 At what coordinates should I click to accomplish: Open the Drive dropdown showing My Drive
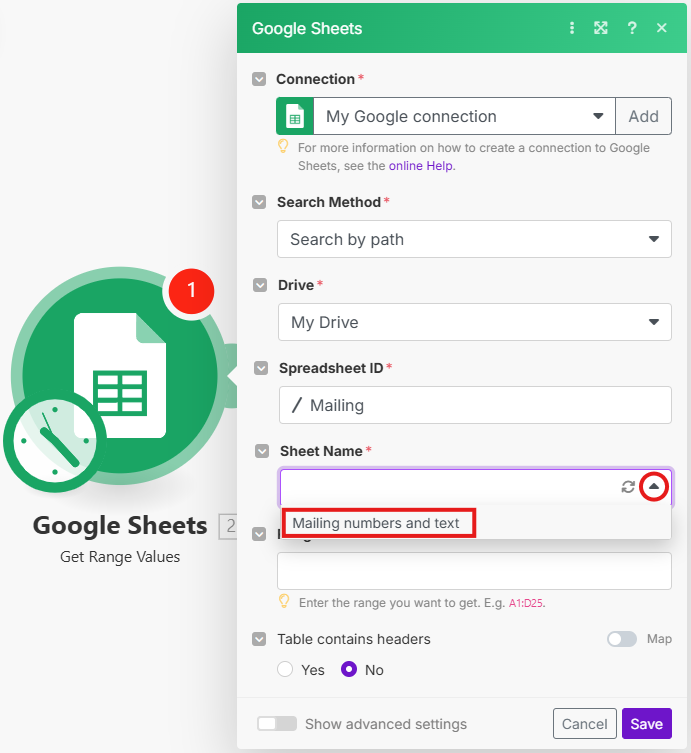pos(473,323)
